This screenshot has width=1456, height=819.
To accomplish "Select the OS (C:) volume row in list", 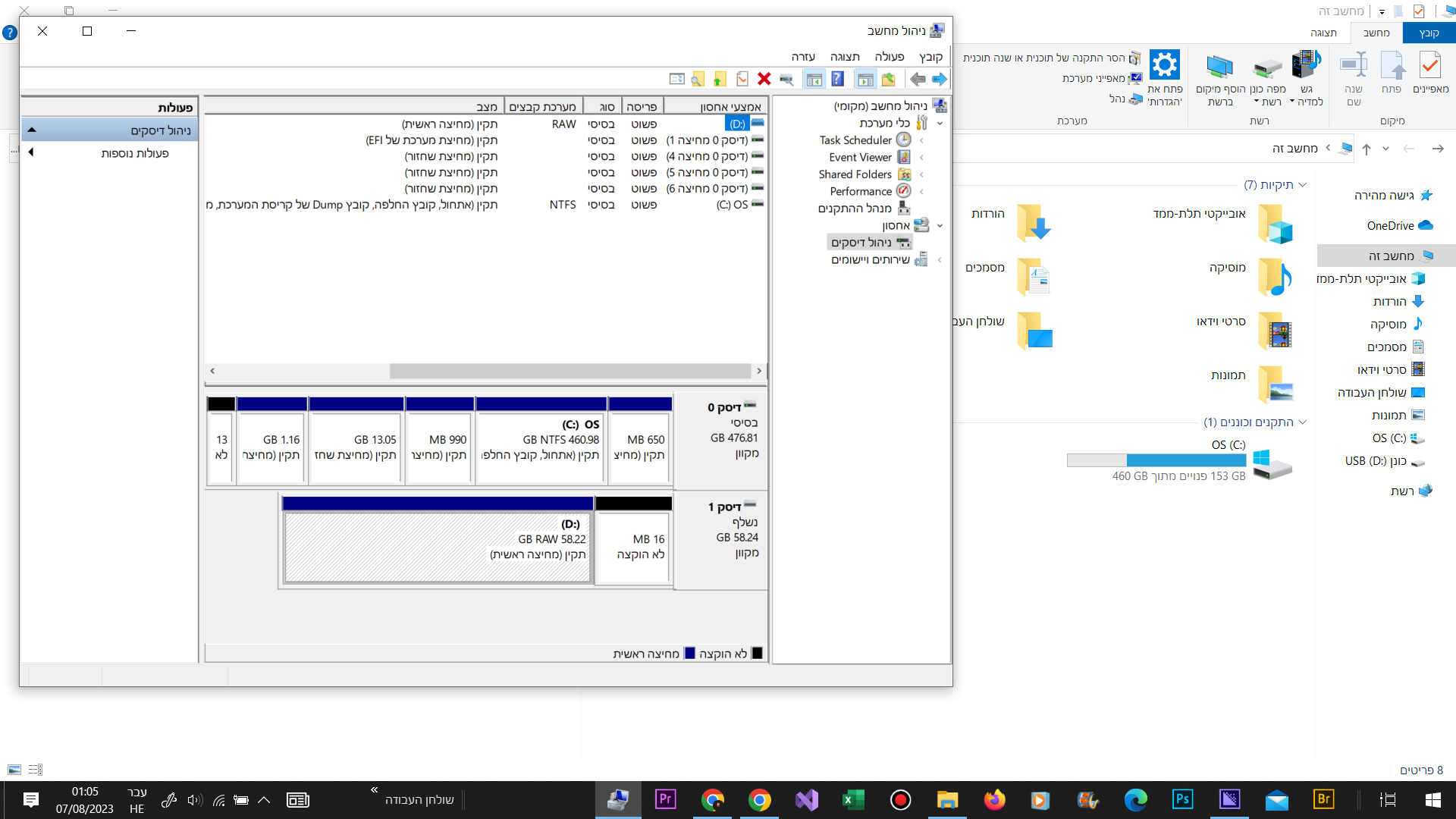I will coord(485,205).
